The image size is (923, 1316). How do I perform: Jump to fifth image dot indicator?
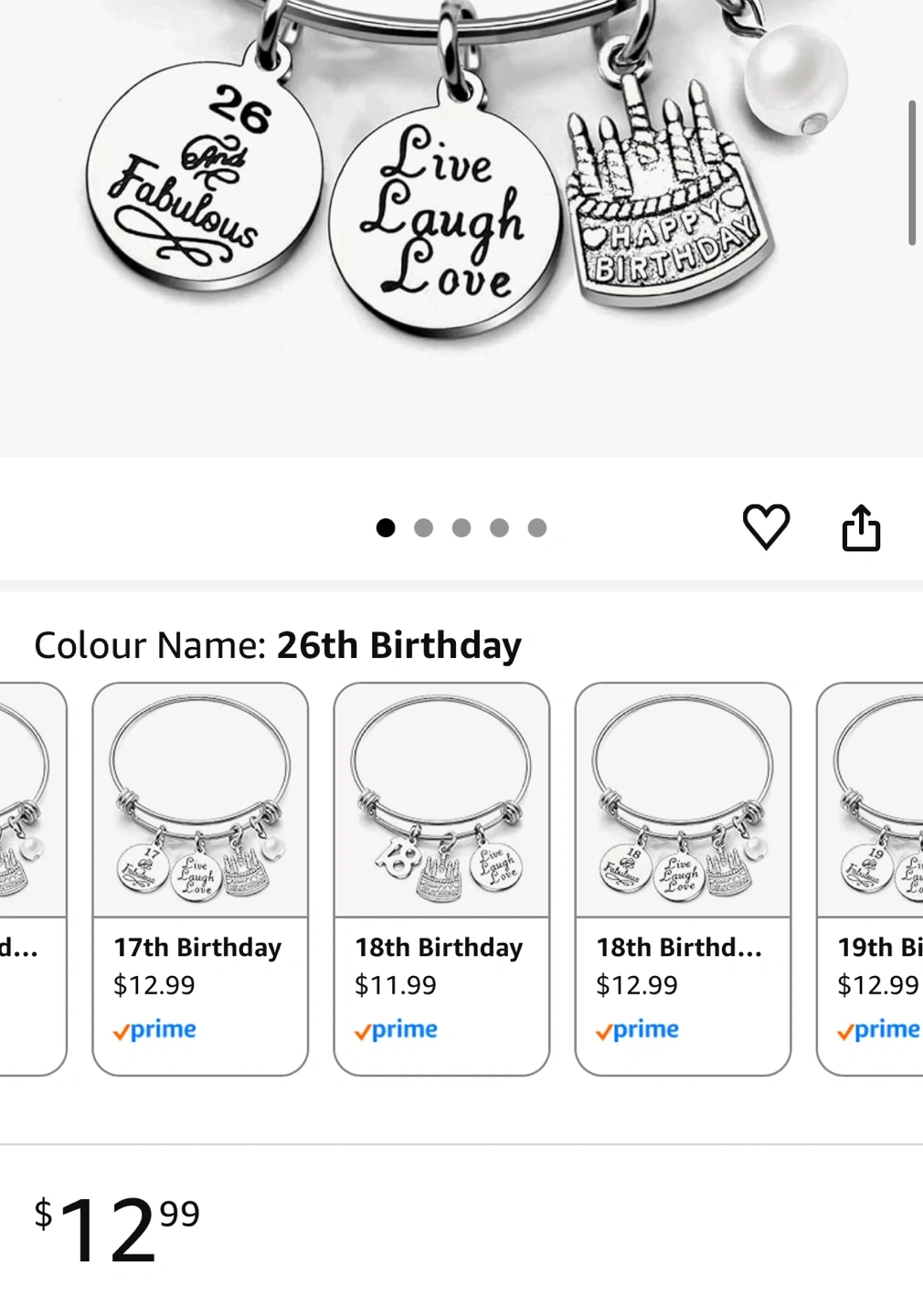pos(537,528)
